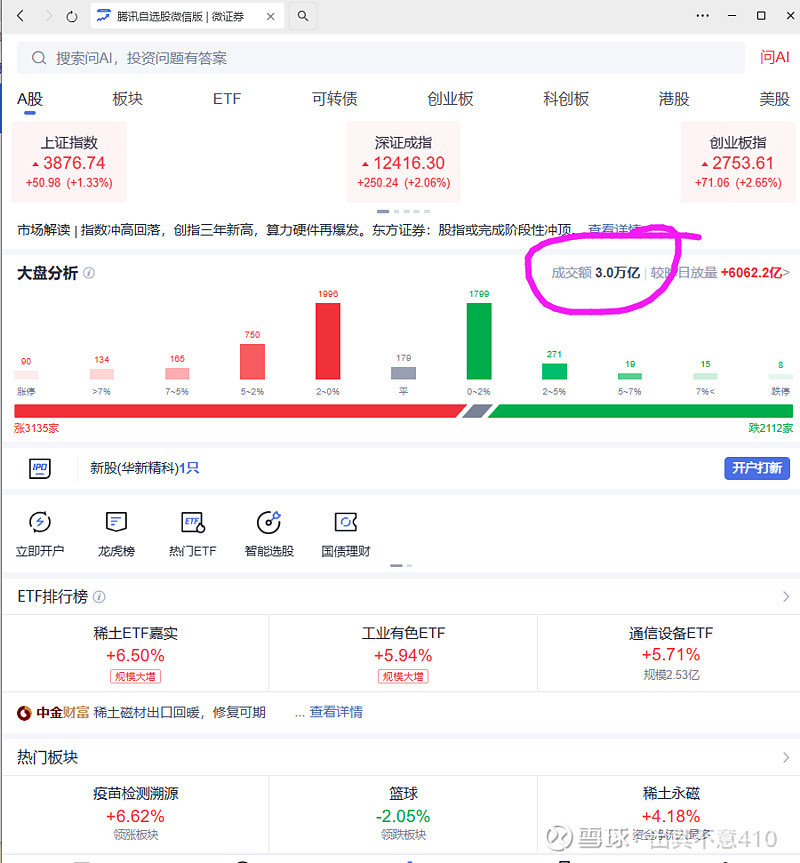This screenshot has height=863, width=800.
Task: Open the search magnifier beside the tab
Action: pyautogui.click(x=303, y=16)
